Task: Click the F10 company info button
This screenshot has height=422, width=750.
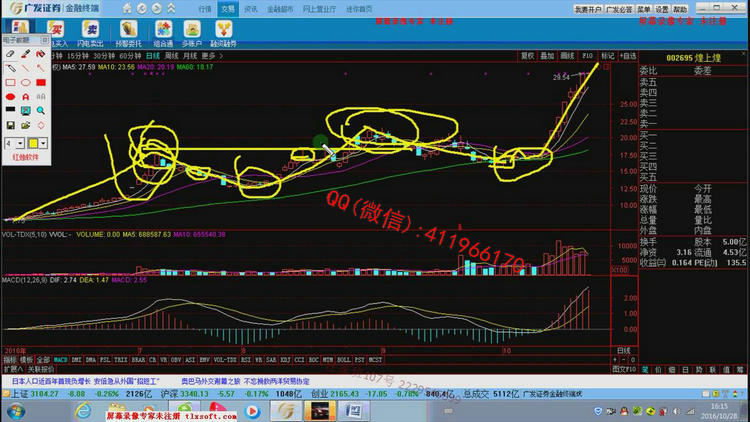Action: [x=587, y=56]
